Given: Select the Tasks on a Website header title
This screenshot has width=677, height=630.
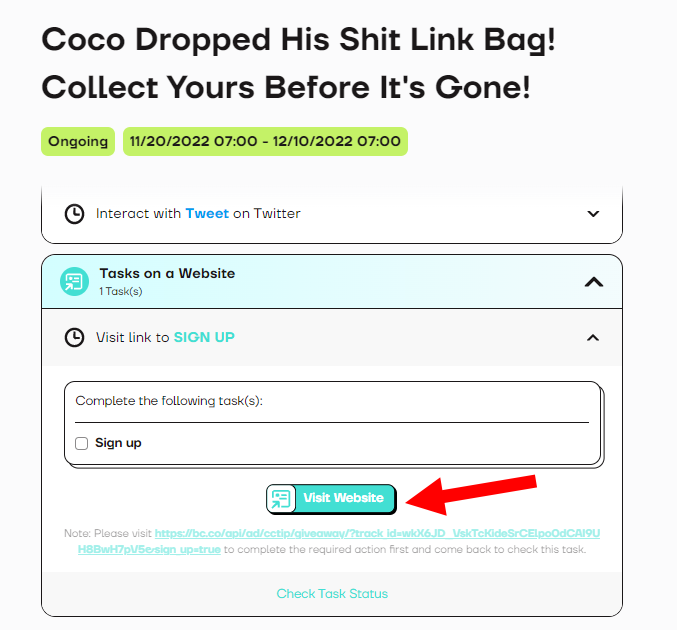Looking at the screenshot, I should pyautogui.click(x=167, y=273).
